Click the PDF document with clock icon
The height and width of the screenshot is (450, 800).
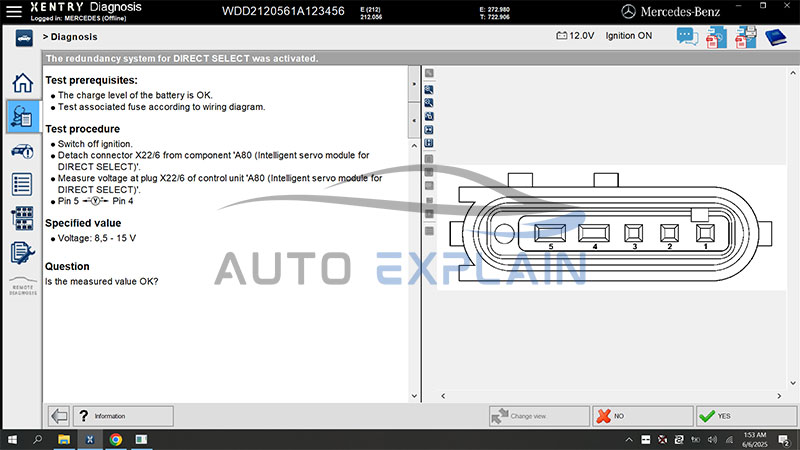[716, 37]
